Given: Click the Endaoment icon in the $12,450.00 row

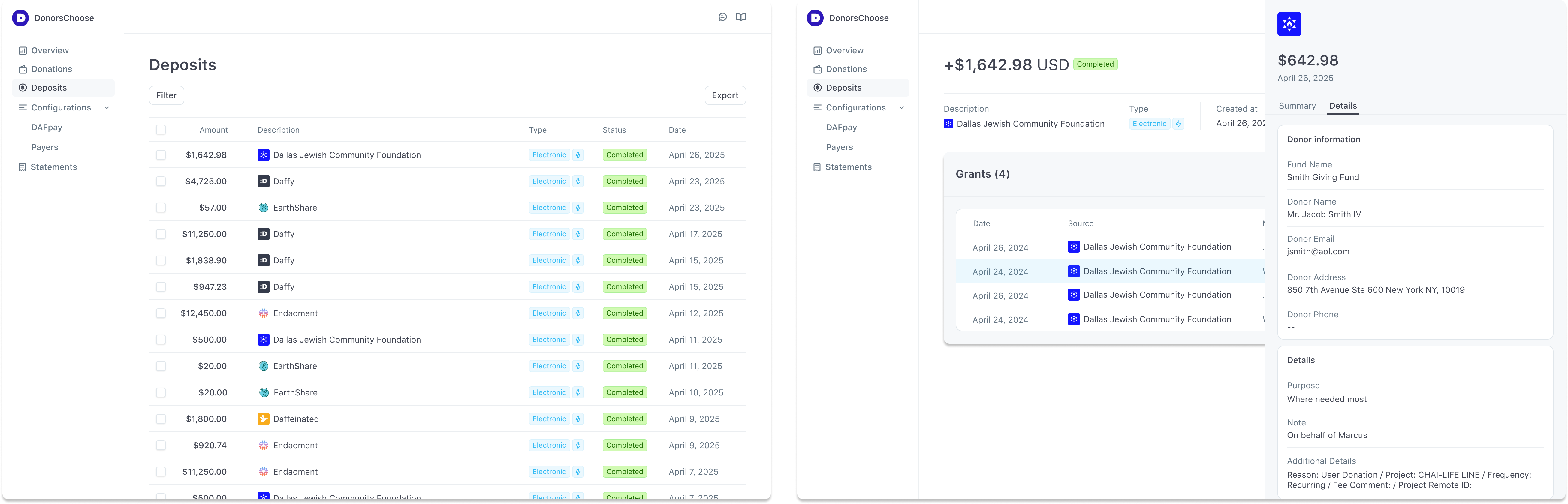Looking at the screenshot, I should (x=263, y=313).
